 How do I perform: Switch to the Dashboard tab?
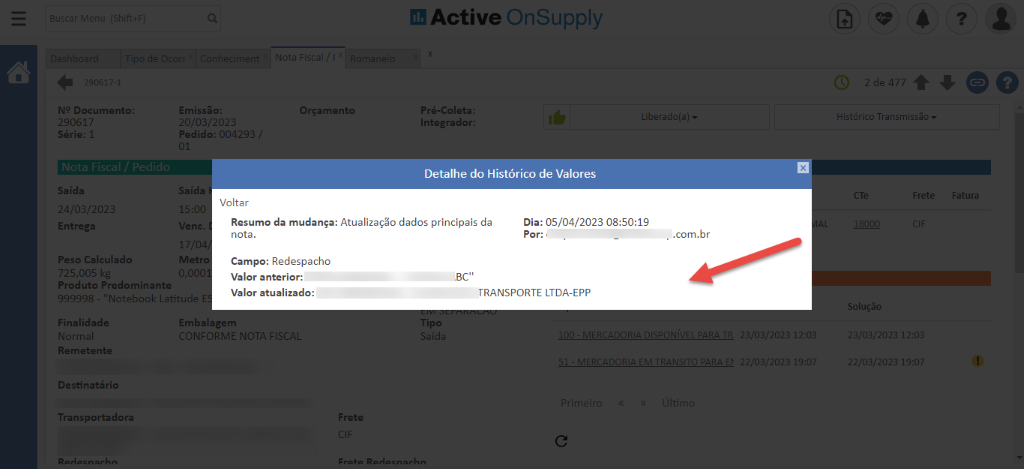[x=75, y=59]
